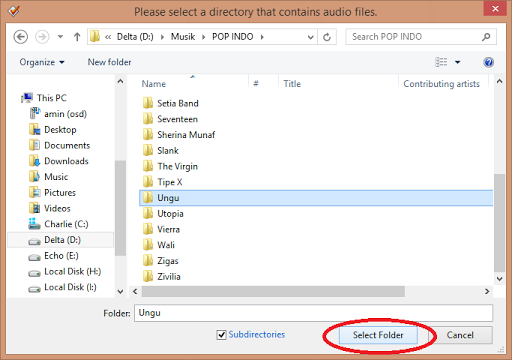512x360 pixels.
Task: Expand the arrow after Musik breadcrumb
Action: tap(203, 37)
